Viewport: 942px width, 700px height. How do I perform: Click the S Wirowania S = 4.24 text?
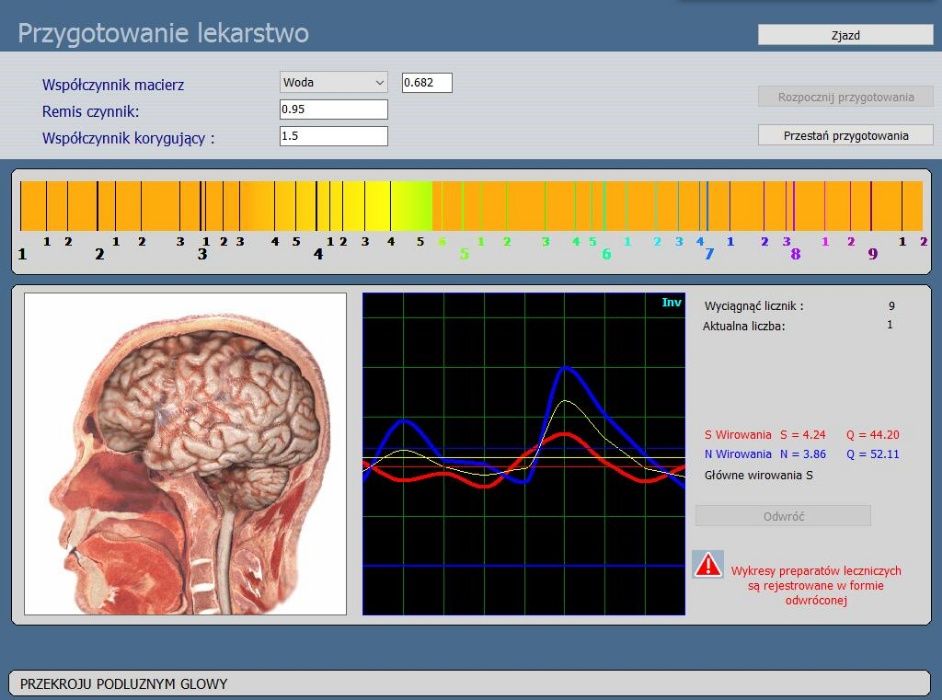(765, 434)
